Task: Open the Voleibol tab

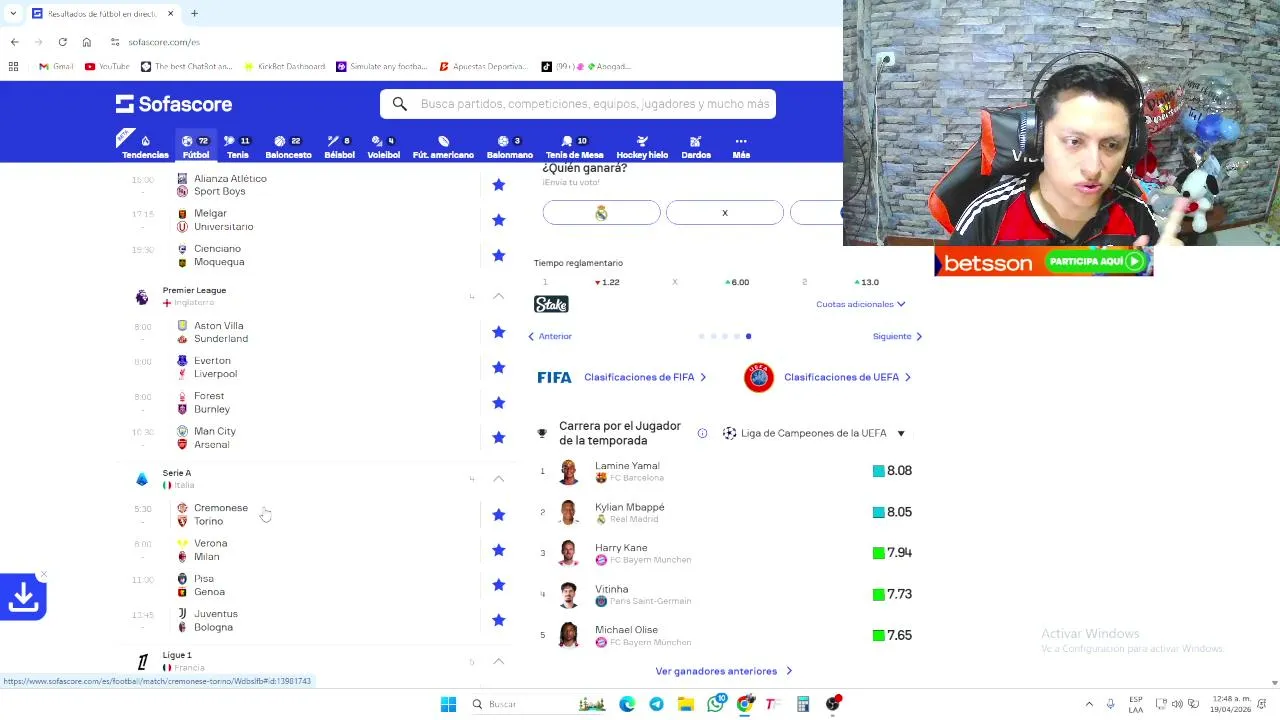Action: pyautogui.click(x=383, y=147)
